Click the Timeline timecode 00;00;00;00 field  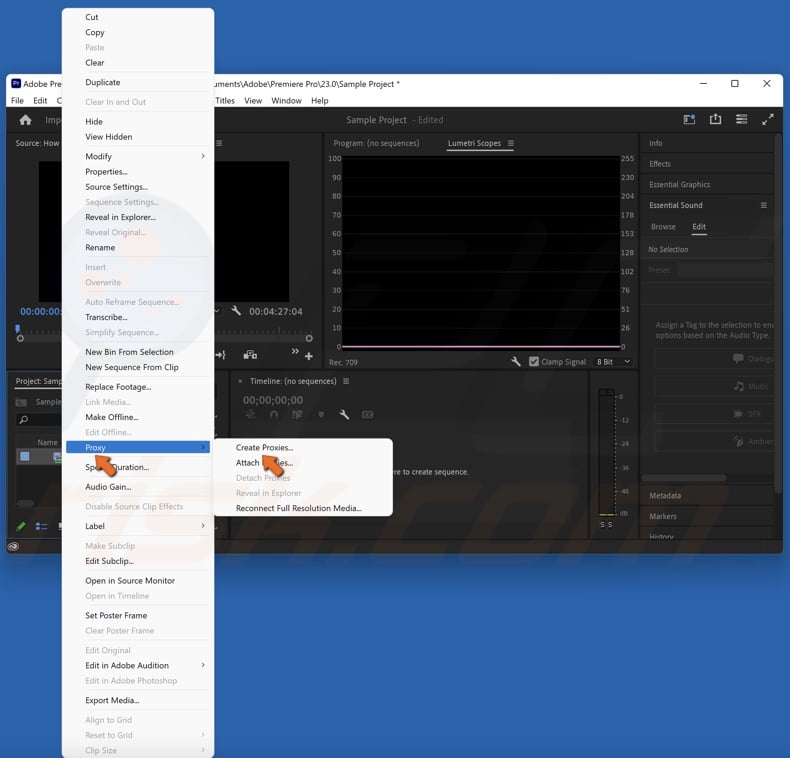273,400
